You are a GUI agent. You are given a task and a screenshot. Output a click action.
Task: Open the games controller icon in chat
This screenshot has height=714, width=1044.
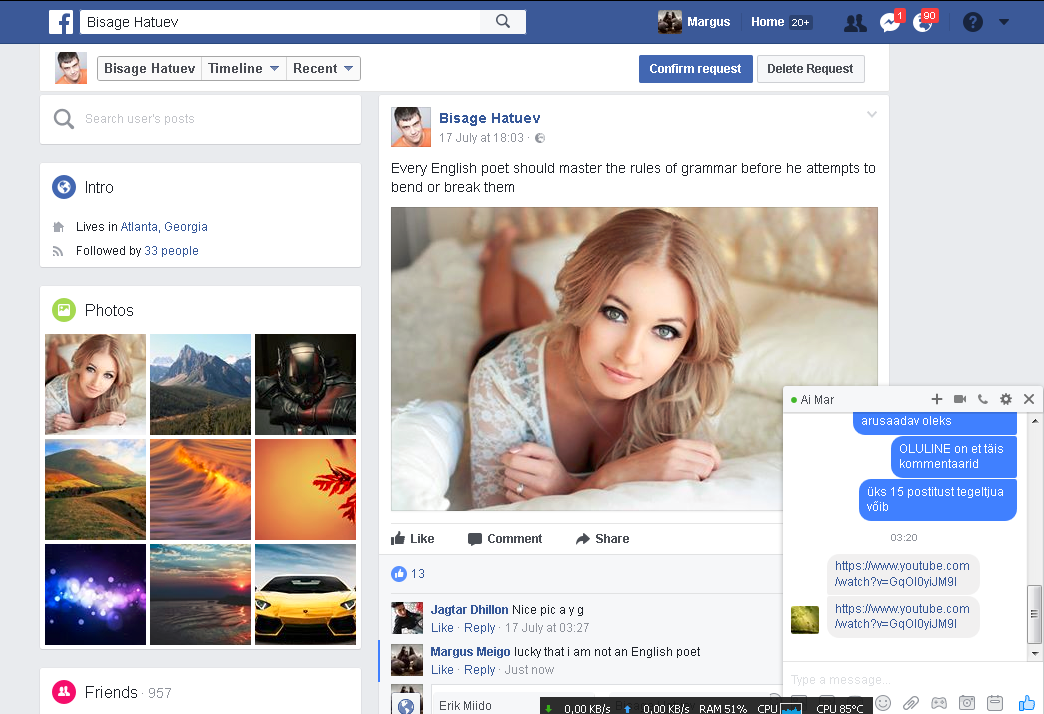[939, 703]
